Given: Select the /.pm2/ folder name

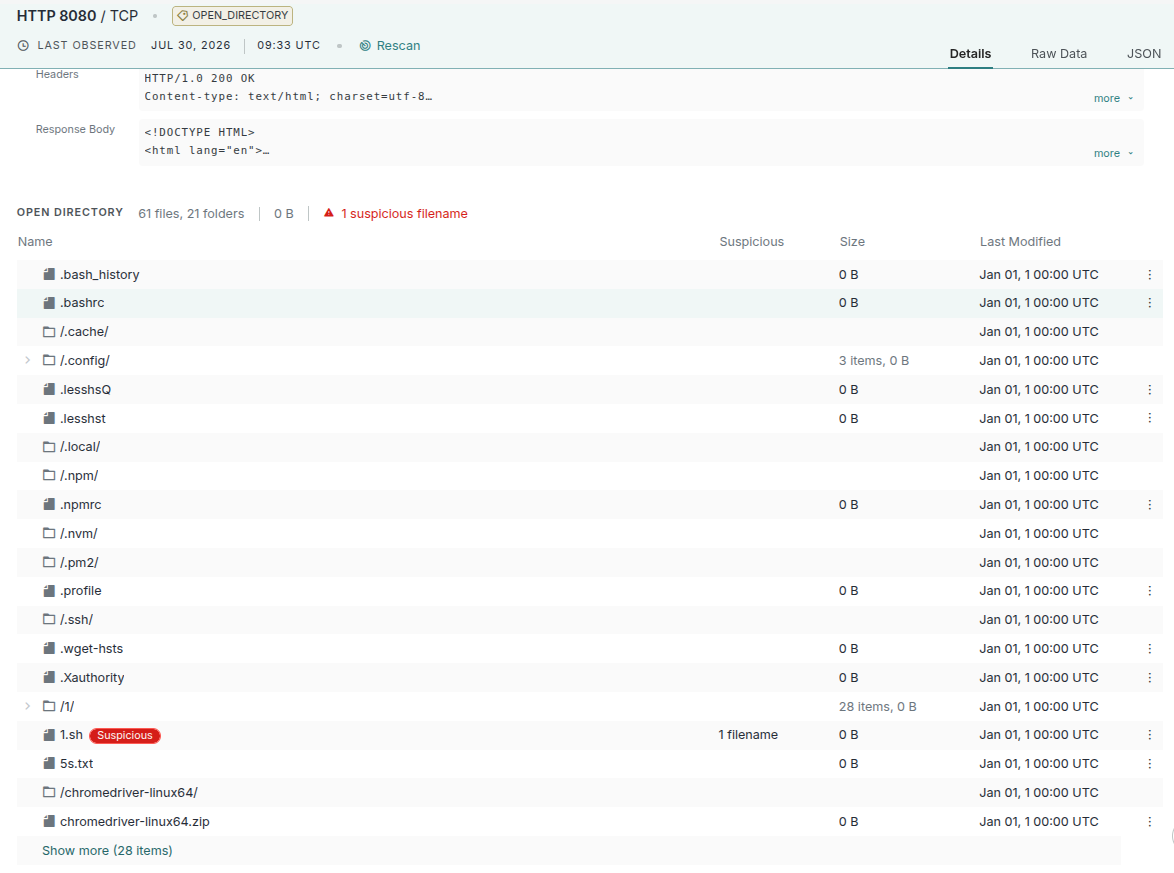Looking at the screenshot, I should tap(79, 562).
